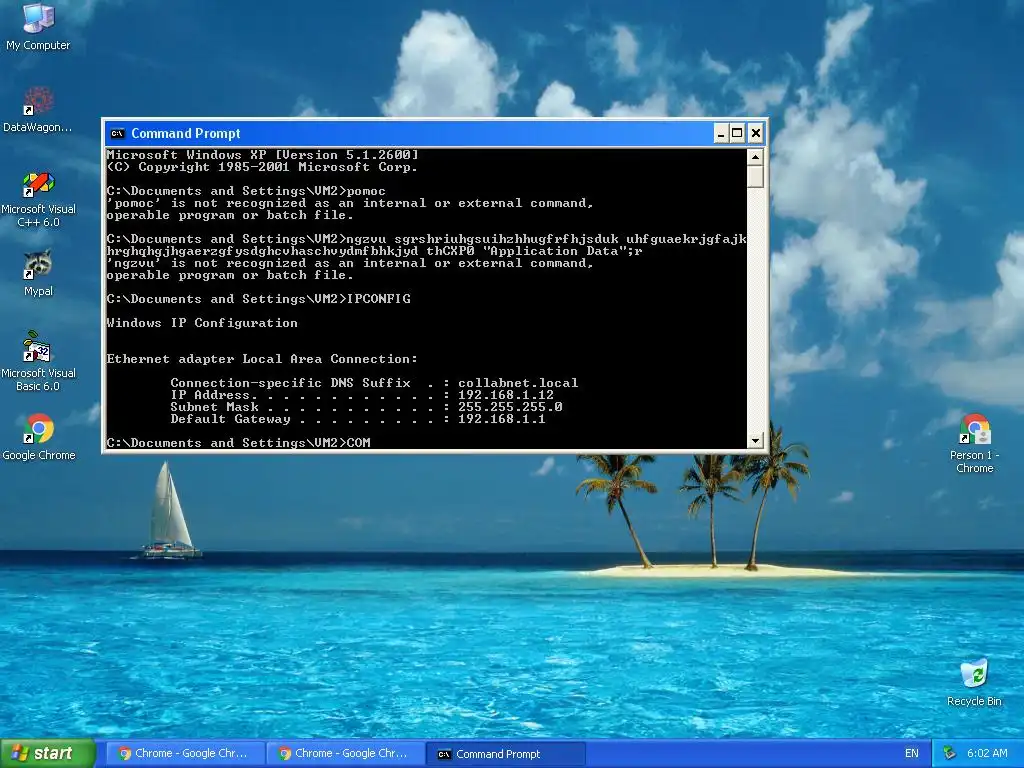Screen dimensions: 1024x768
Task: Click the 'Microsoft Windows XP [Version 5.1.2600]' line
Action: click(x=263, y=155)
